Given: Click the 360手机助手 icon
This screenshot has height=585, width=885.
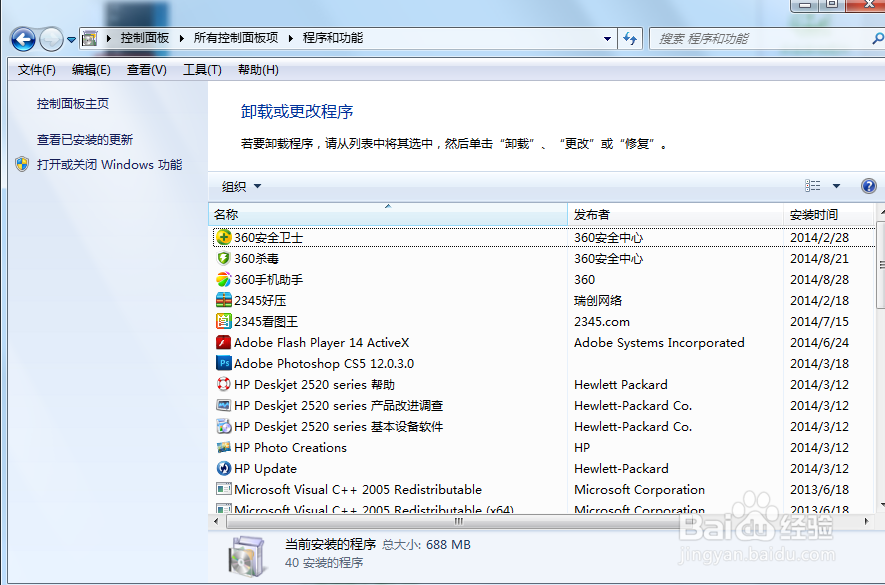Looking at the screenshot, I should [224, 279].
